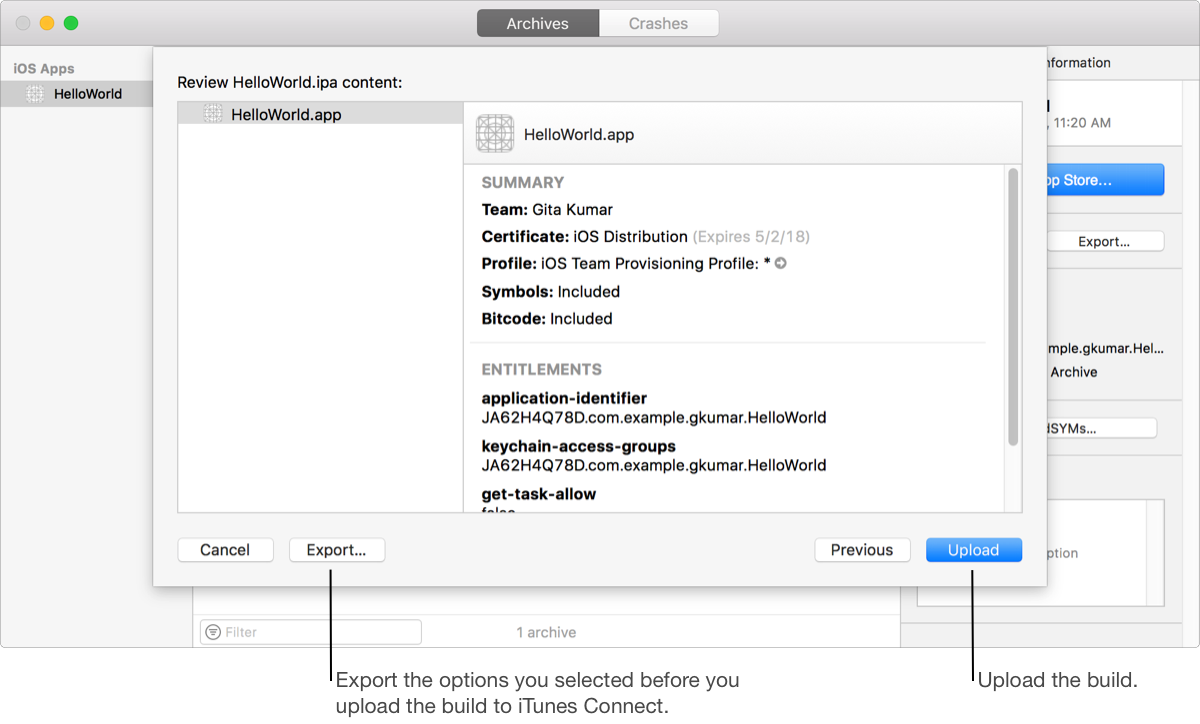Click Export… button in the review sheet
The width and height of the screenshot is (1200, 724).
(x=337, y=550)
